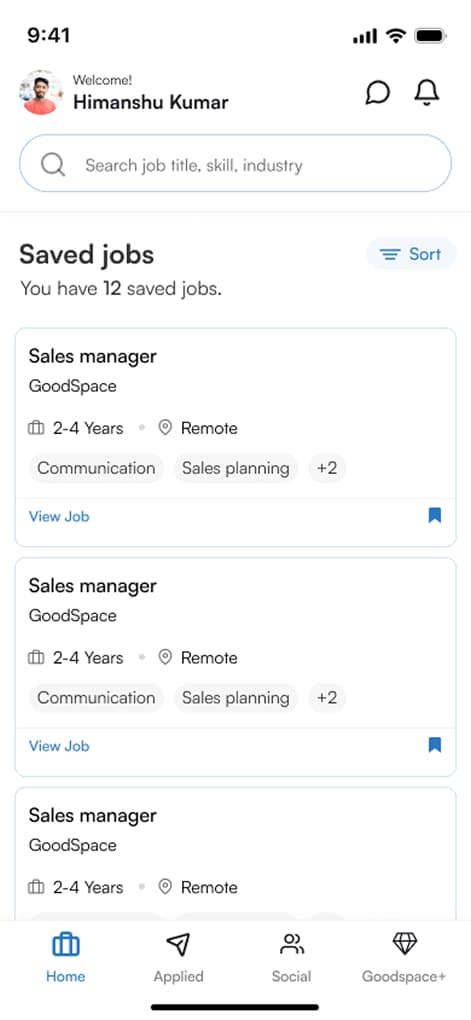Open the chat messages icon
471x1020 pixels.
(377, 92)
